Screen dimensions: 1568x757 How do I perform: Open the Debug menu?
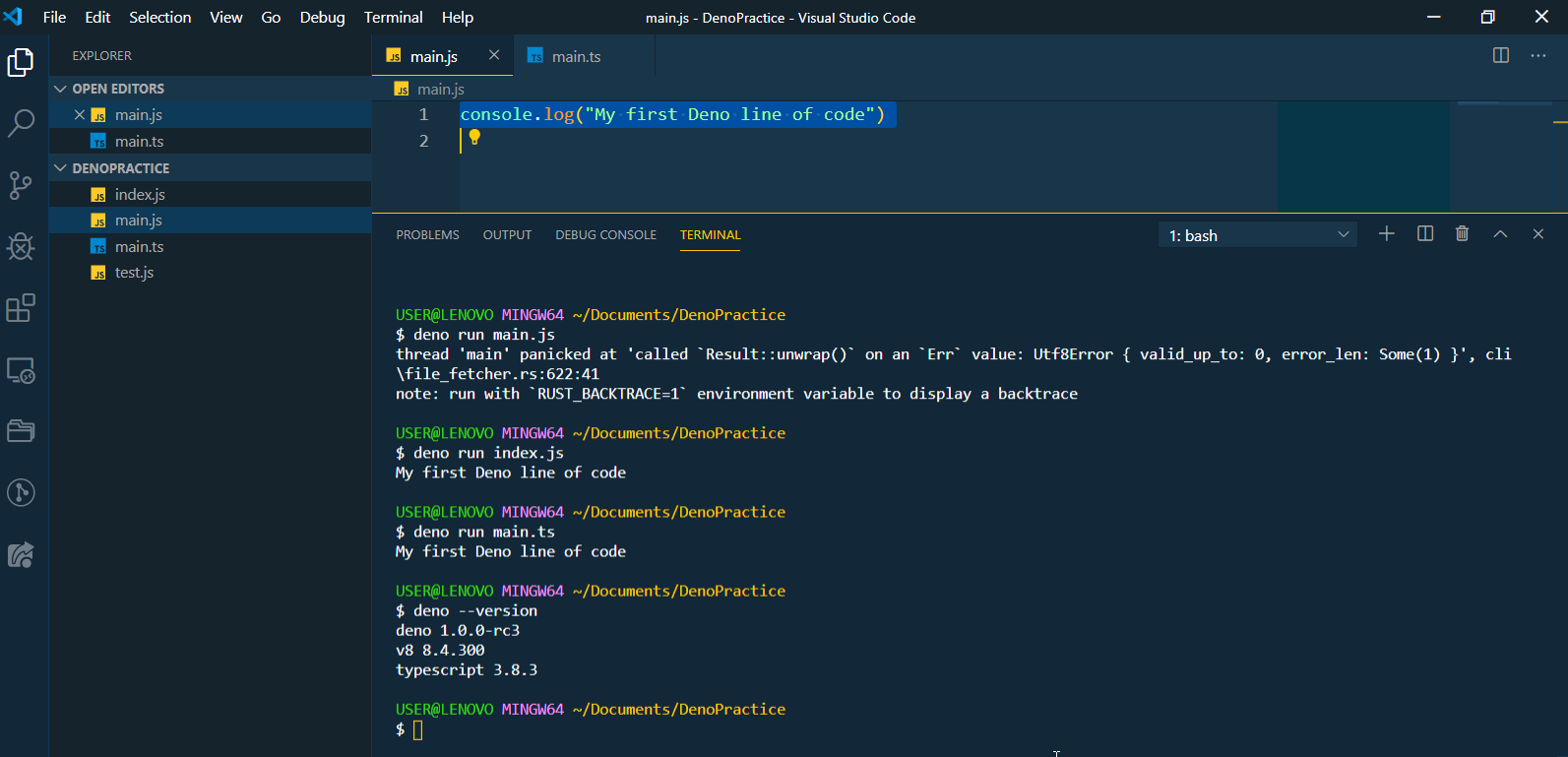pyautogui.click(x=322, y=17)
